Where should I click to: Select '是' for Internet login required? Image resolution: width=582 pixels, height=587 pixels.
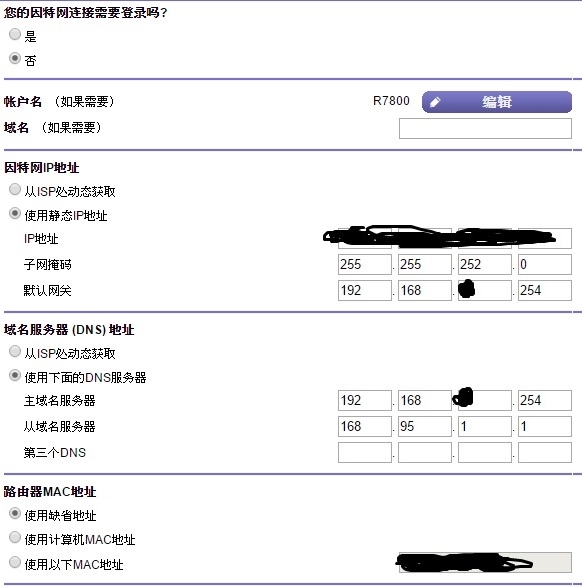point(15,34)
